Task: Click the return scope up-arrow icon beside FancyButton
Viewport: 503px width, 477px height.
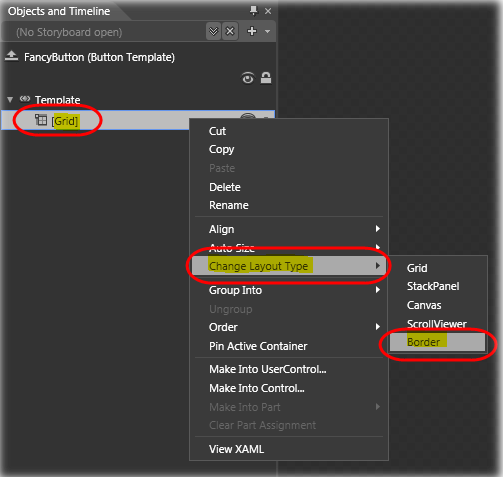Action: [x=11, y=56]
